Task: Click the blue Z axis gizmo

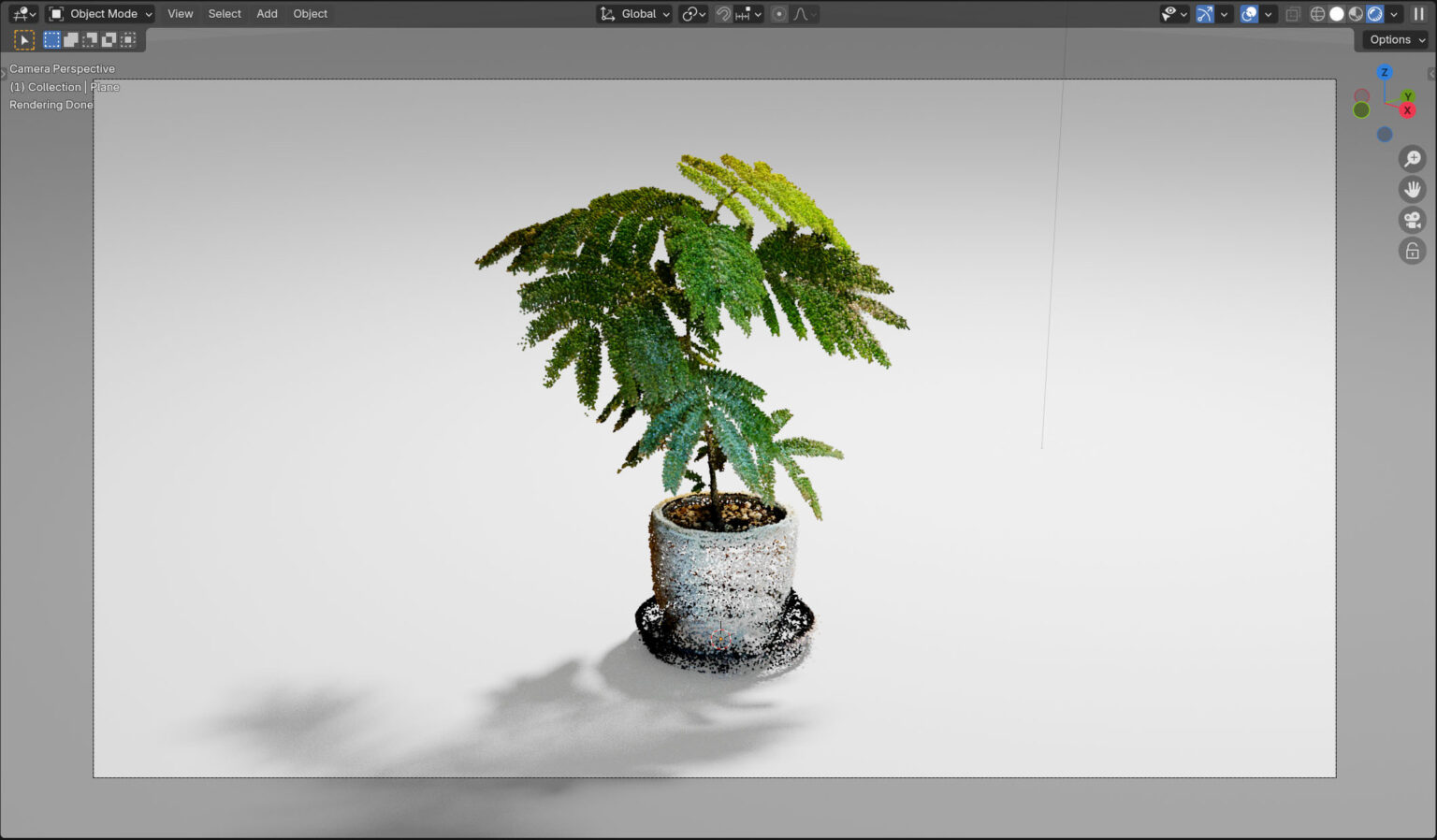Action: coord(1385,73)
